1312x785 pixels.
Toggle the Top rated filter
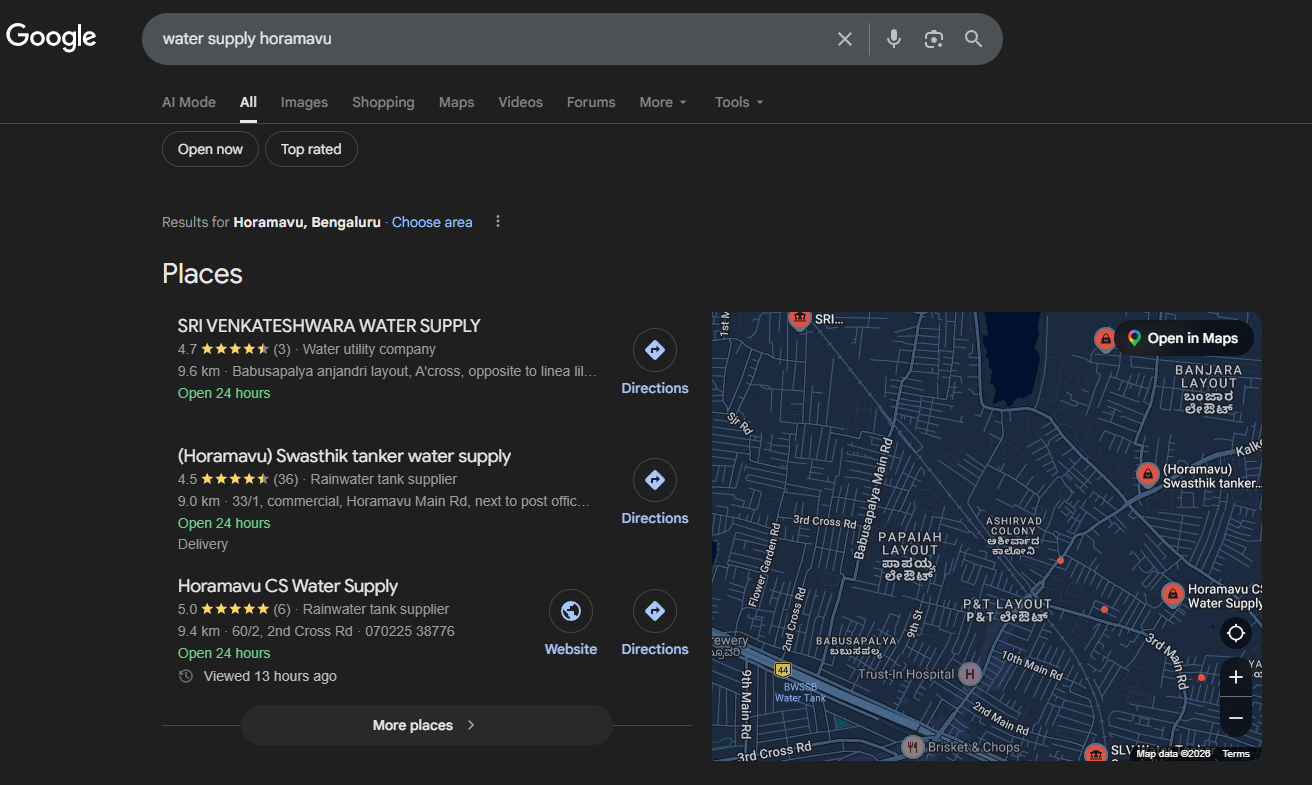coord(311,149)
